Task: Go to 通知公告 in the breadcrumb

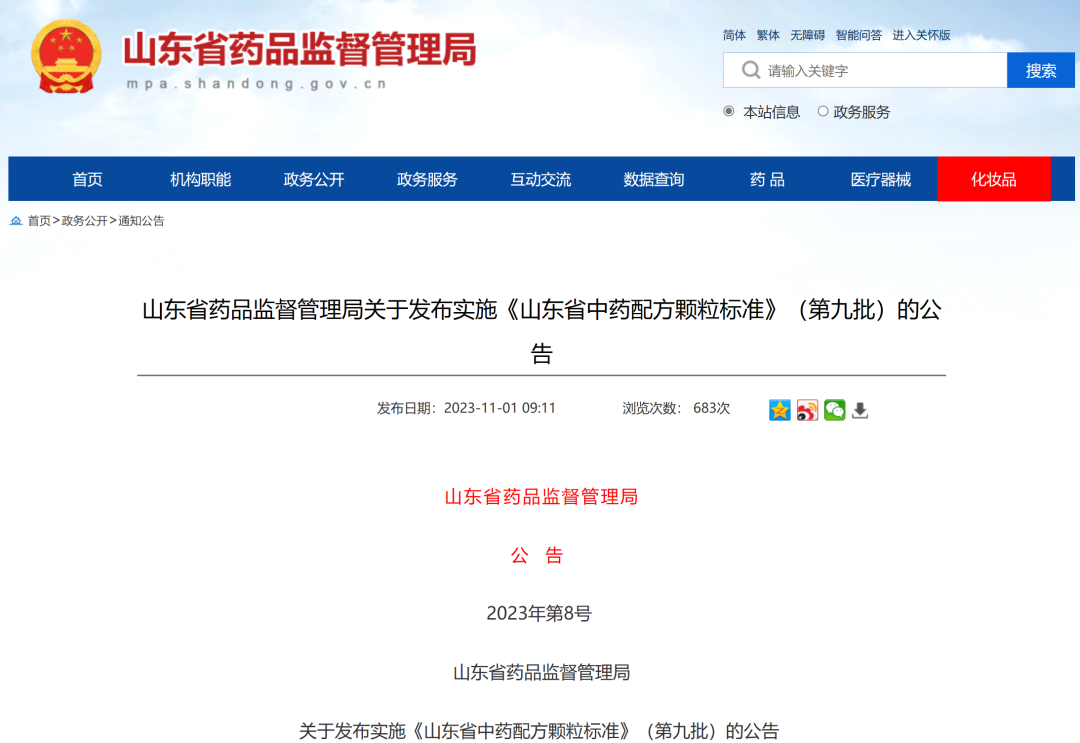Action: pos(141,220)
